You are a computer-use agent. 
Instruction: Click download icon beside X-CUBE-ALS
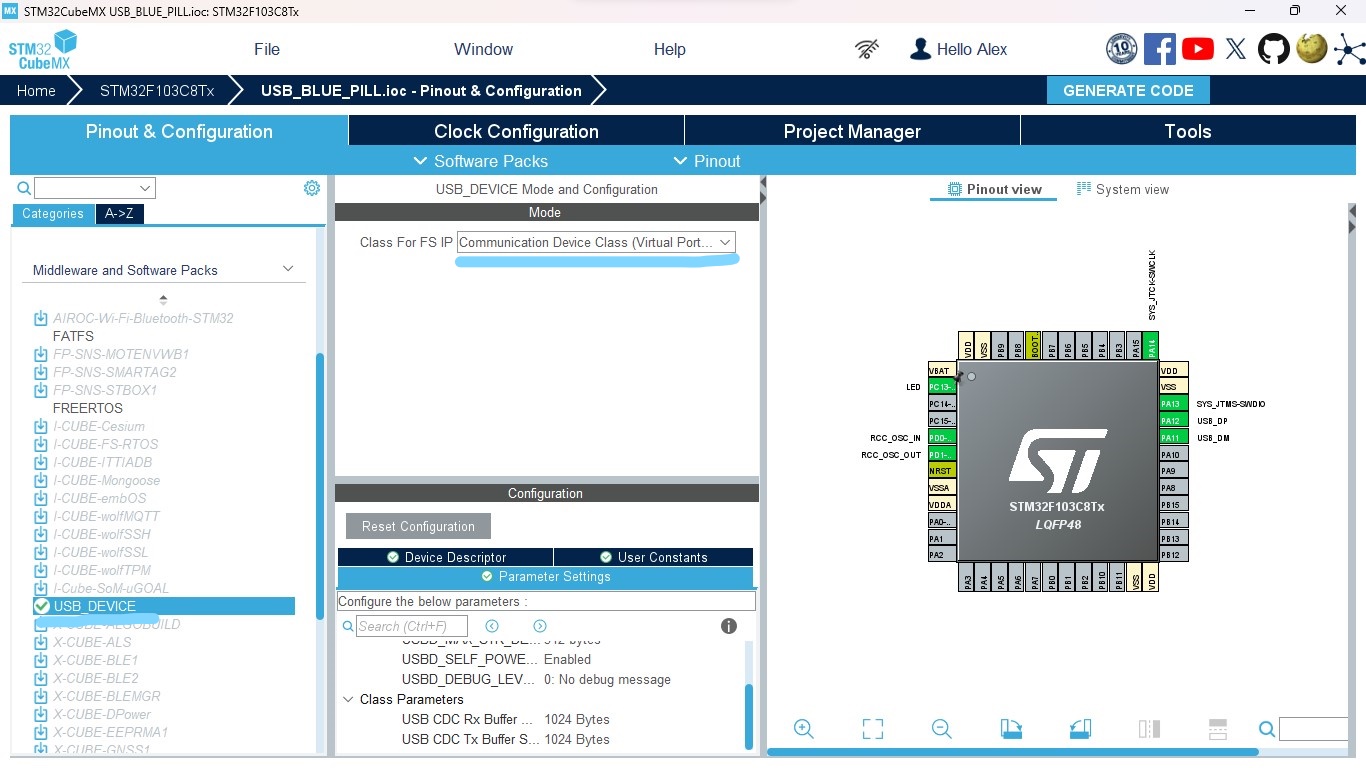pos(41,642)
